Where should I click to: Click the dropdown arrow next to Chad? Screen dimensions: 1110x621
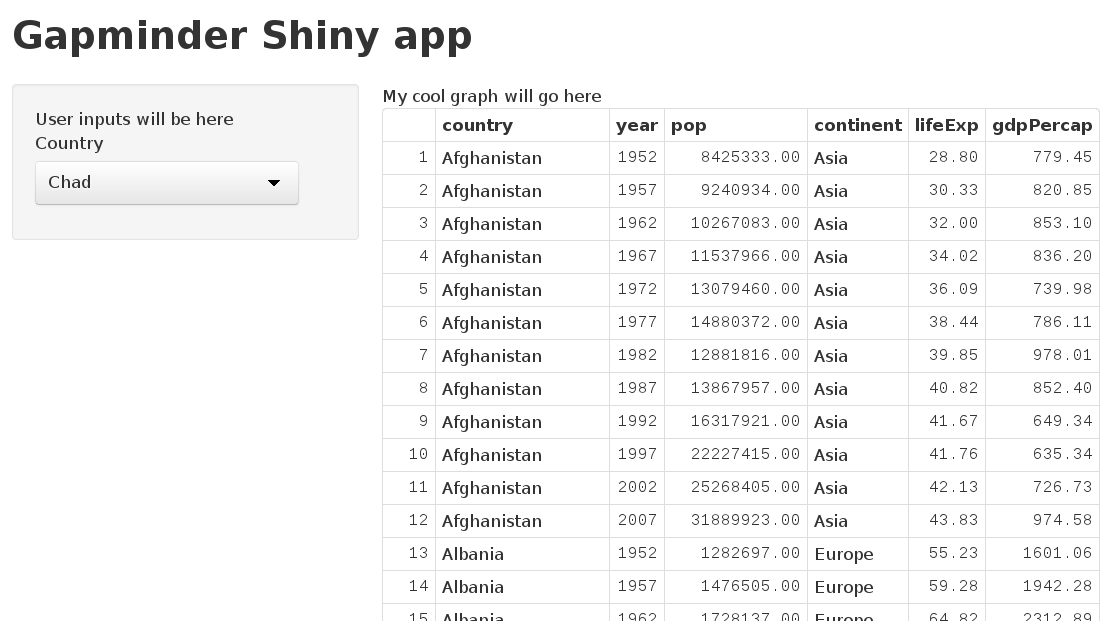(274, 183)
